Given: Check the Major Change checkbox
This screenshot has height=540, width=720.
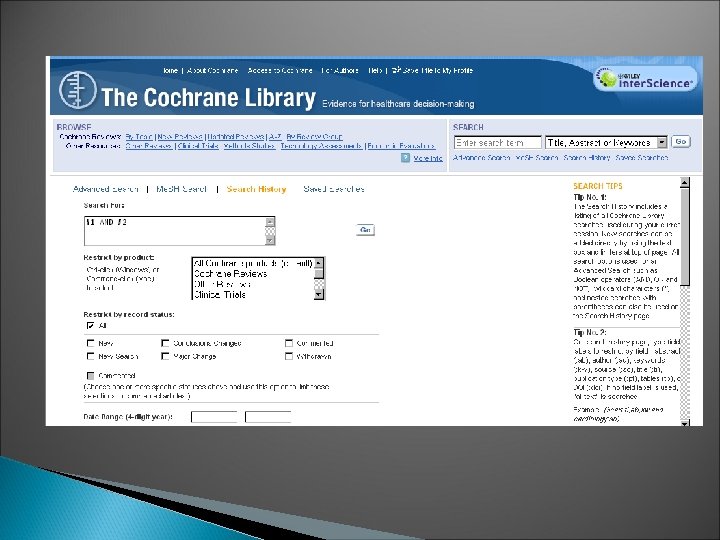Looking at the screenshot, I should (165, 356).
